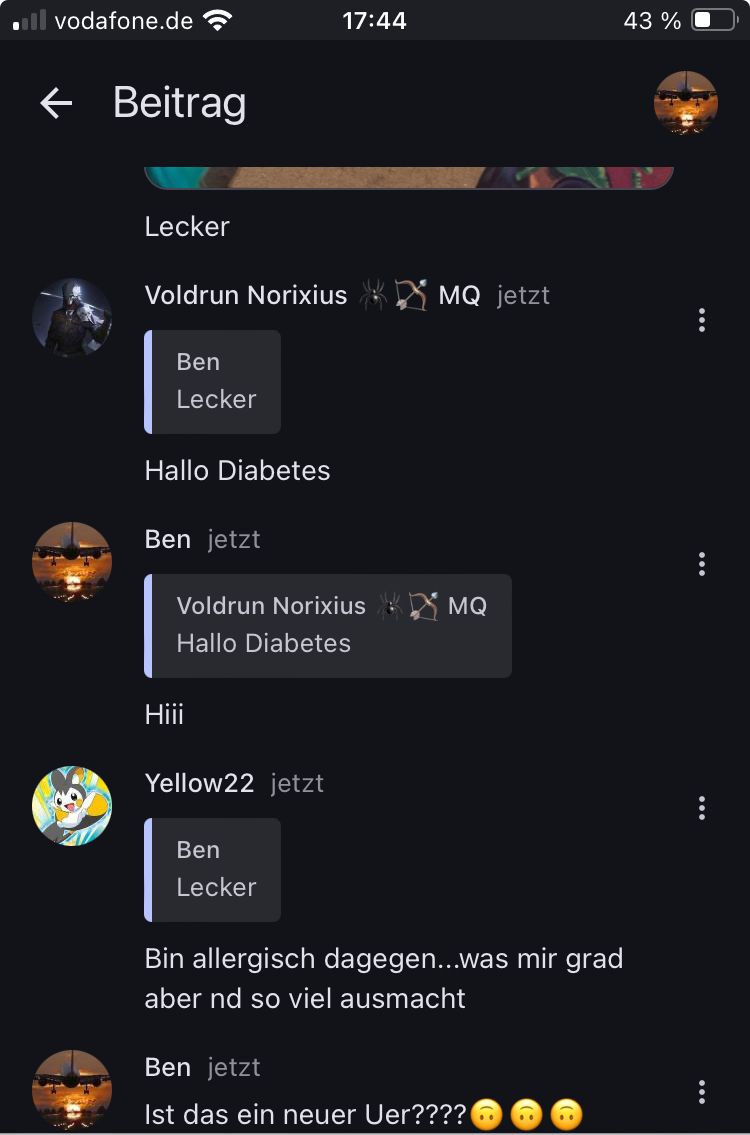Tap the status bar clock showing 17:44

[374, 20]
